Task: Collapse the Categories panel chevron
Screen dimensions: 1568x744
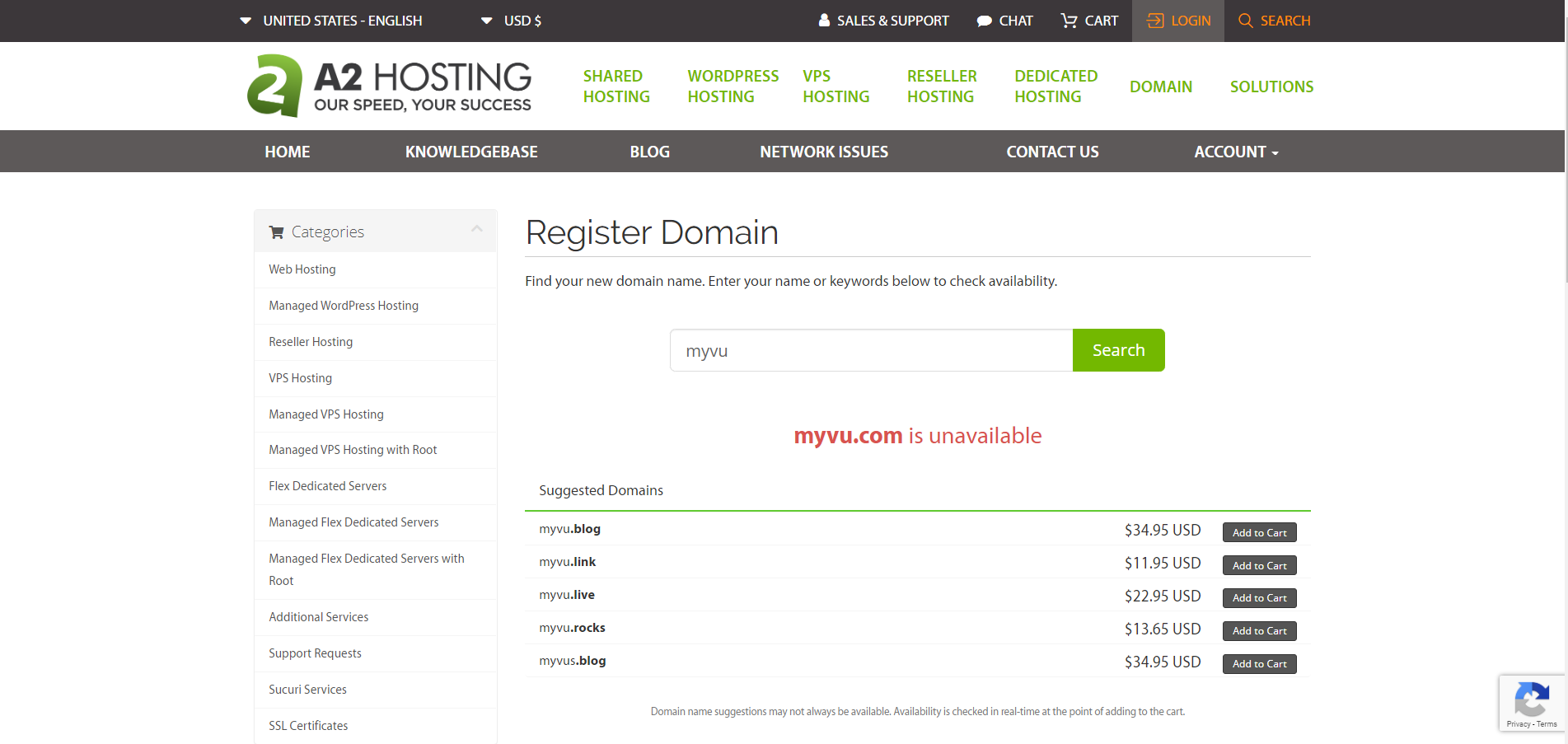Action: 476,230
